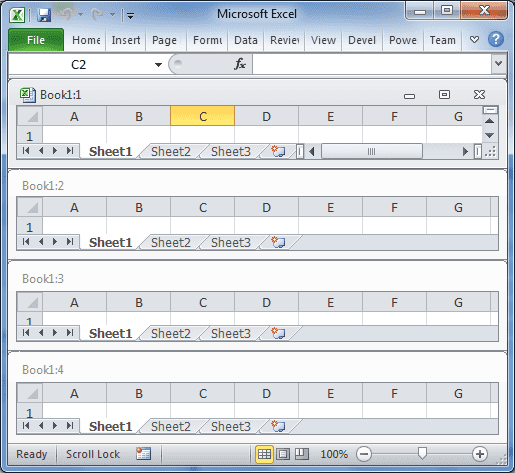Click the Name Box showing C2
The image size is (515, 473).
79,64
